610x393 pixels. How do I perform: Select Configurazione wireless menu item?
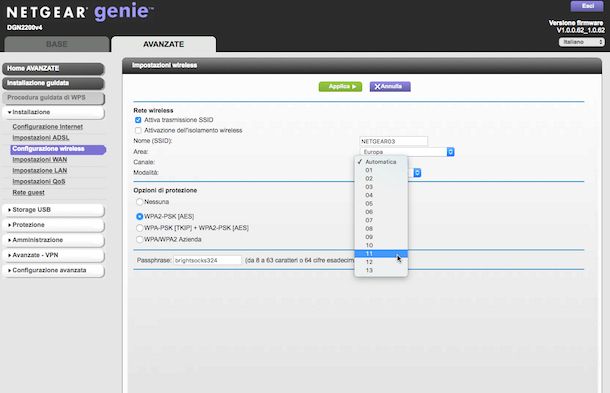58,149
